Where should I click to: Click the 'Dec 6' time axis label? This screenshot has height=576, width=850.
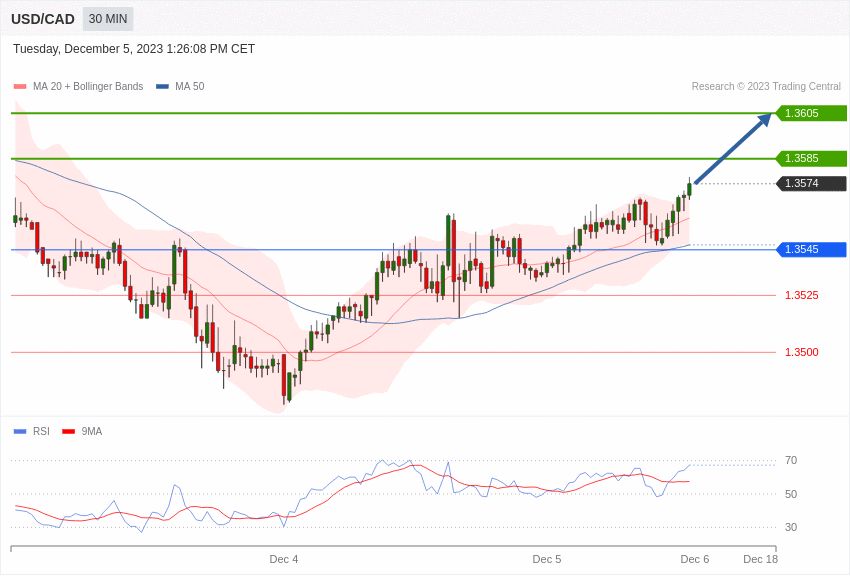pos(695,559)
